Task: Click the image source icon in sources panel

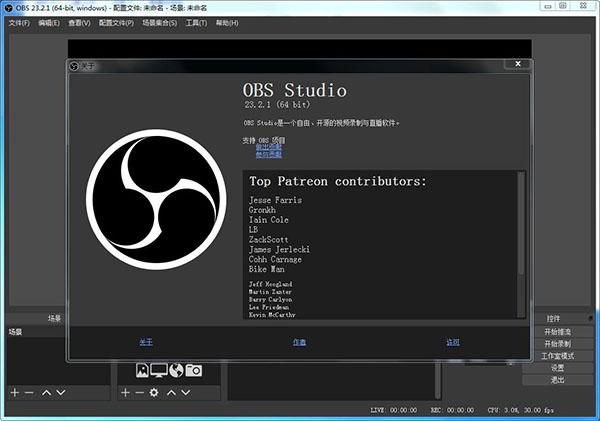Action: pos(142,370)
